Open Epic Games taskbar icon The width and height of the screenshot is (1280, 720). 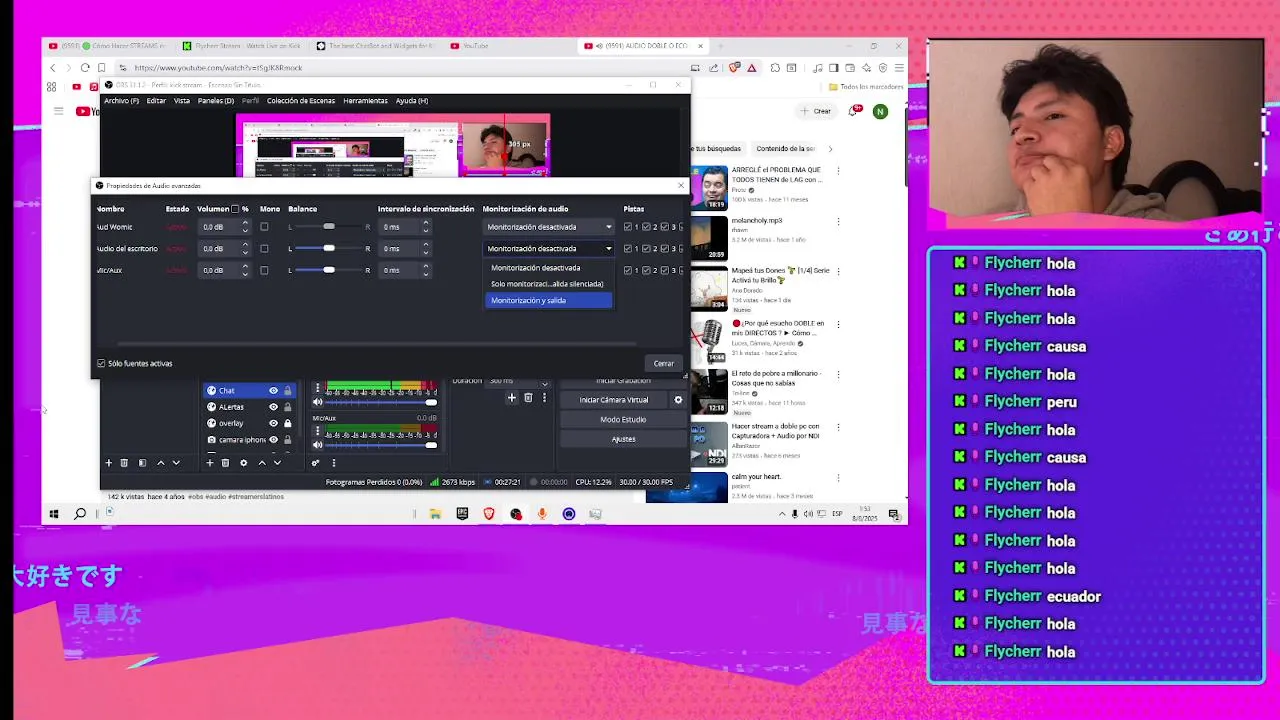[462, 514]
